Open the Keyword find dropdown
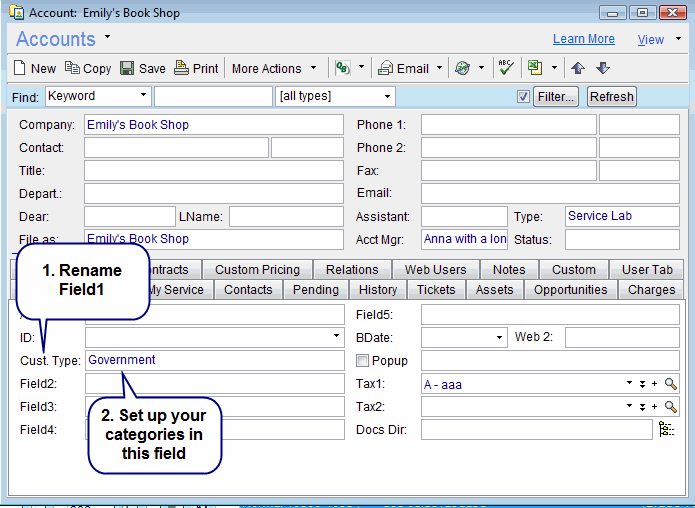Screen dimensions: 695x508 [x=143, y=96]
